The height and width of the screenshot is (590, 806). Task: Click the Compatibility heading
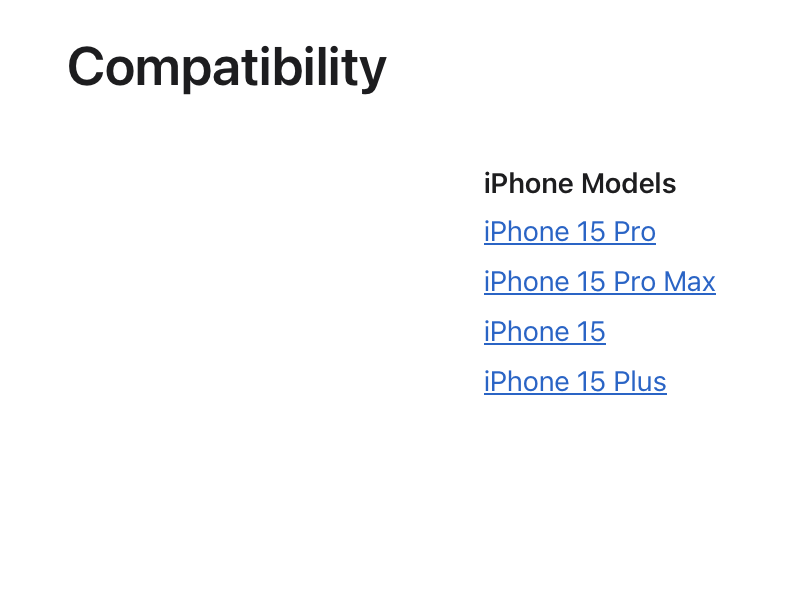click(x=227, y=68)
